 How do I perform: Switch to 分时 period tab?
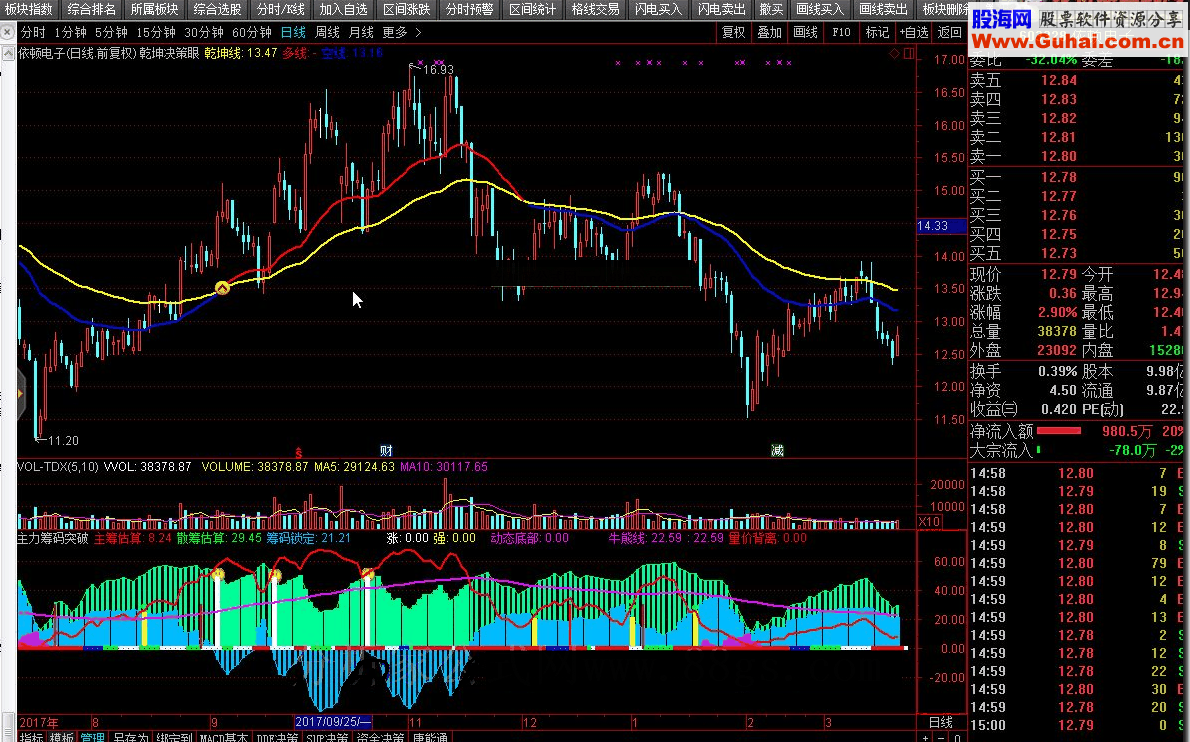tap(33, 33)
